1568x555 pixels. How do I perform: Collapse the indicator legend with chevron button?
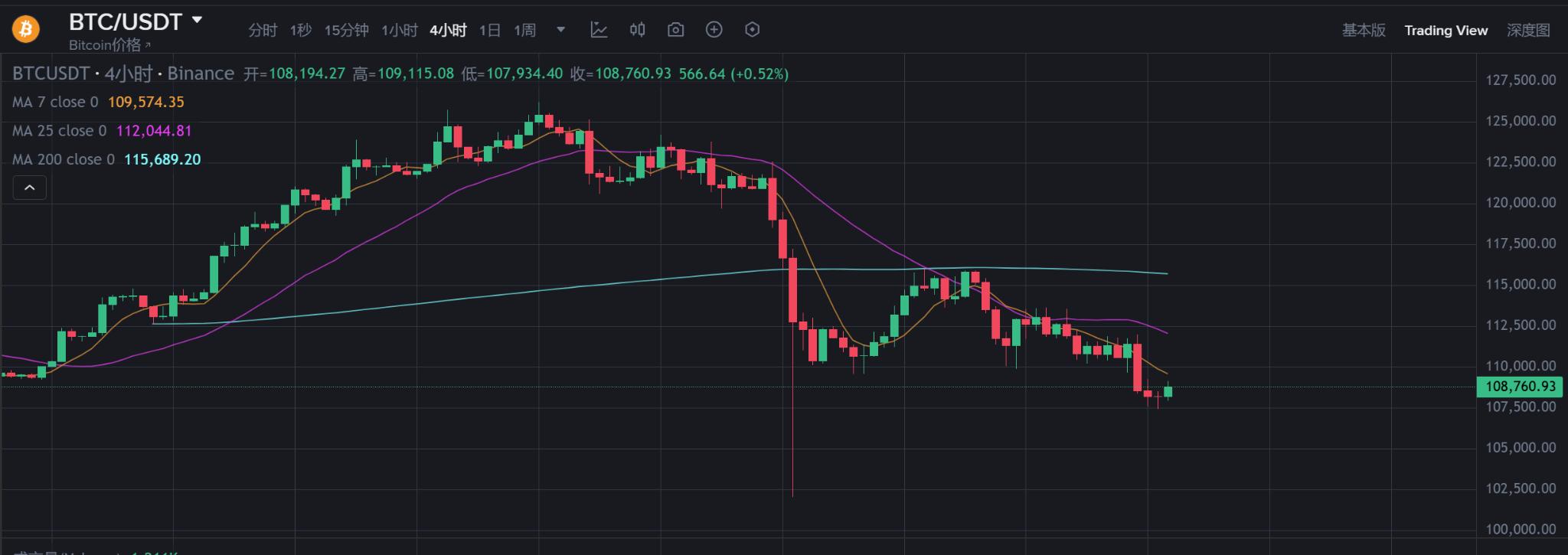coord(30,188)
